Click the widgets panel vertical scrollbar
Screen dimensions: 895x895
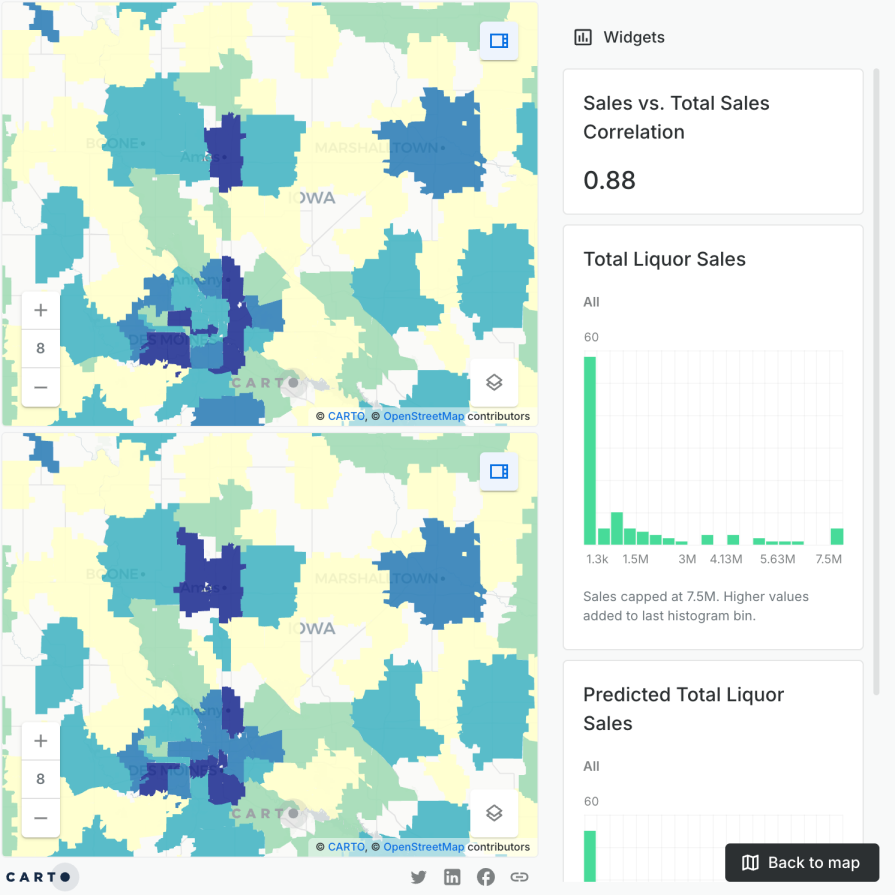(876, 381)
